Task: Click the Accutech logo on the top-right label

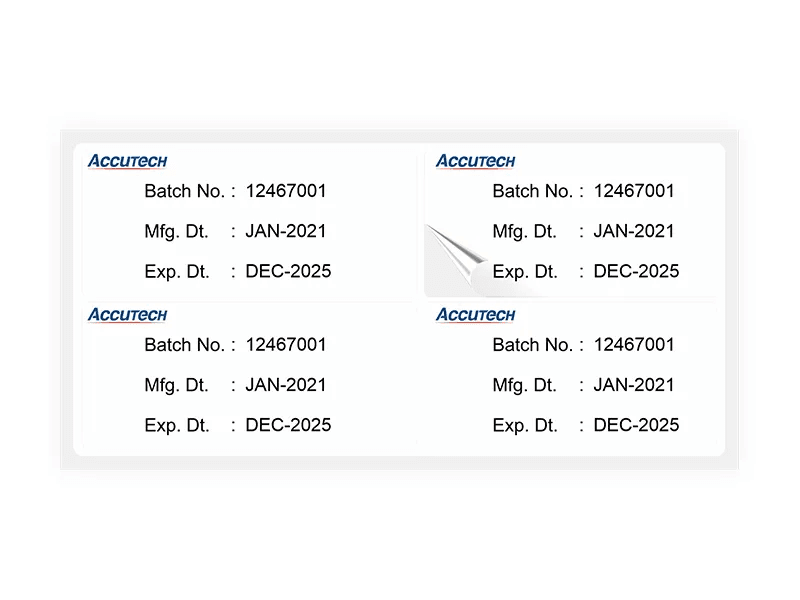Action: (x=476, y=161)
